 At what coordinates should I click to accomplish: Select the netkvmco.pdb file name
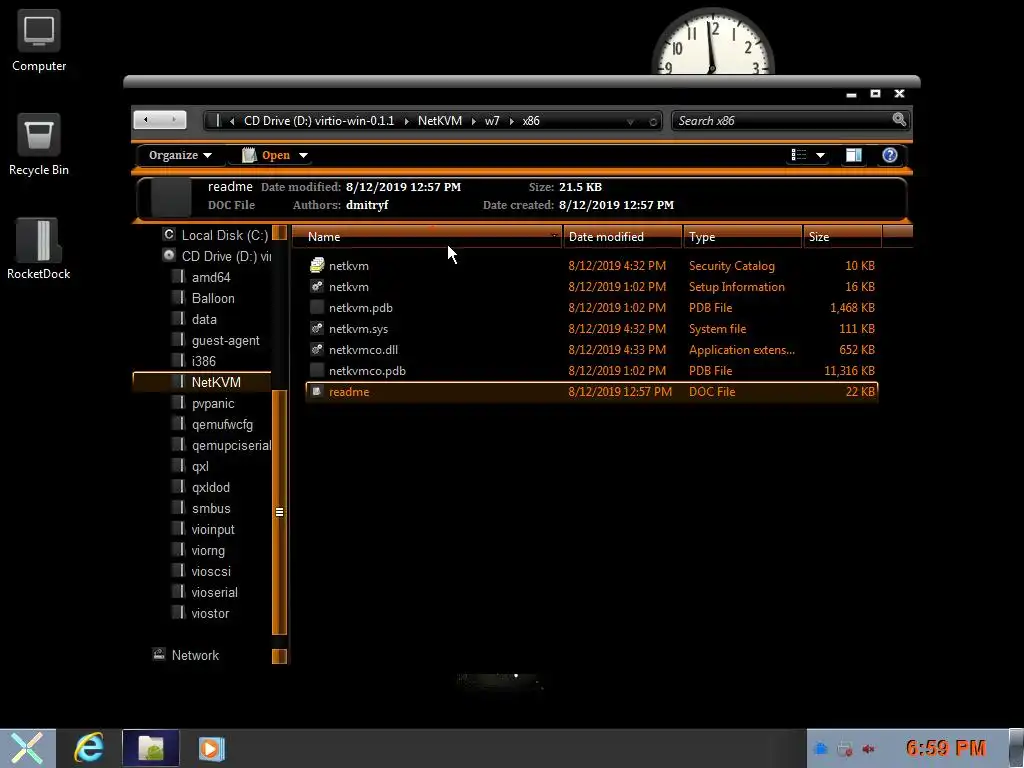[x=367, y=370]
